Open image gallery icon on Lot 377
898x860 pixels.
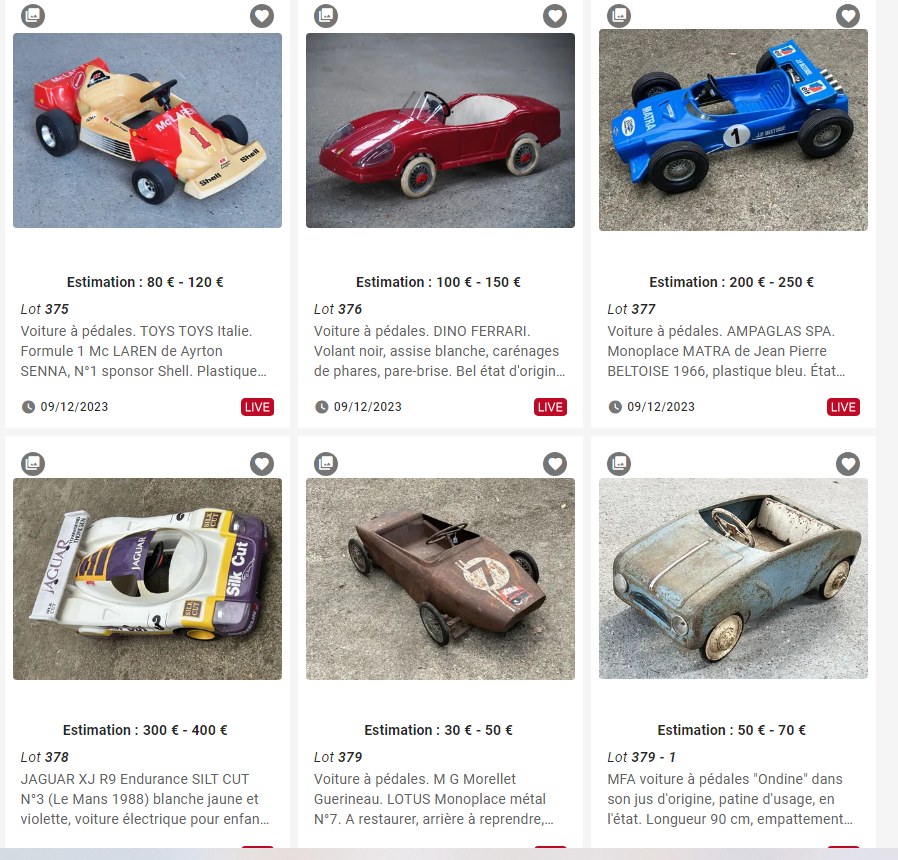(x=619, y=15)
